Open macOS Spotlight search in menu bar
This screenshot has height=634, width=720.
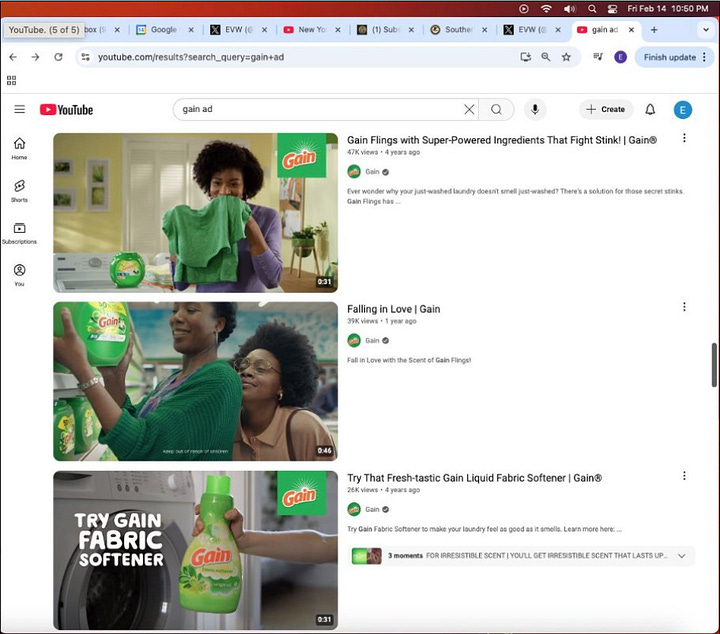pyautogui.click(x=592, y=9)
